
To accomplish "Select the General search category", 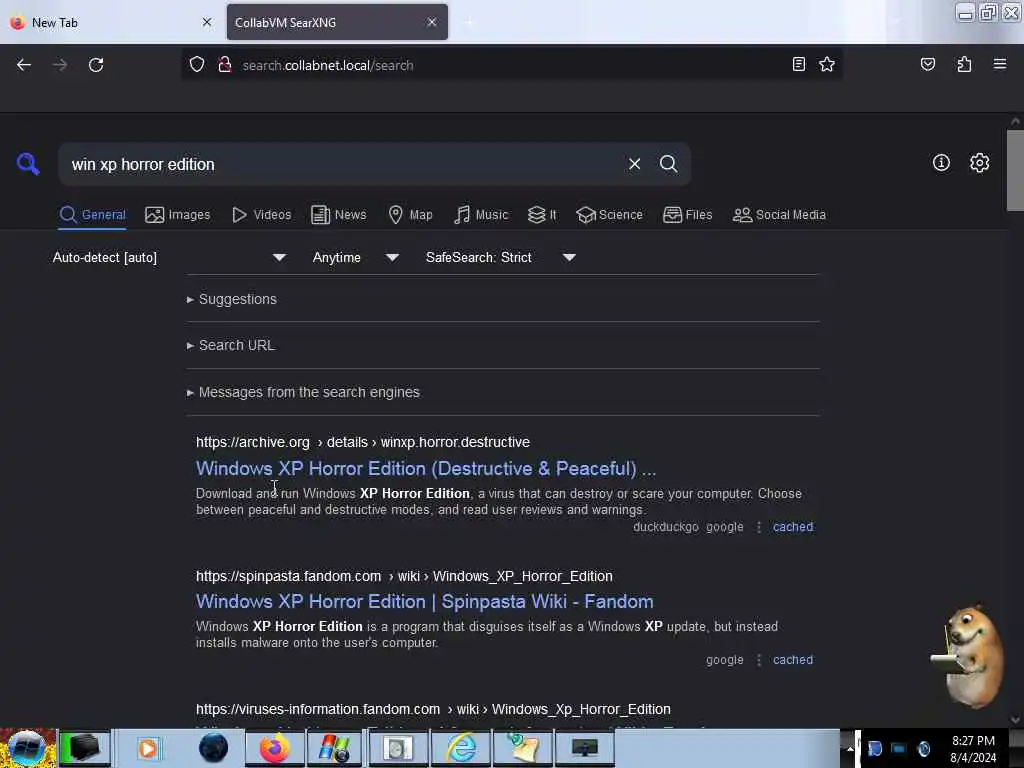I will pos(92,215).
